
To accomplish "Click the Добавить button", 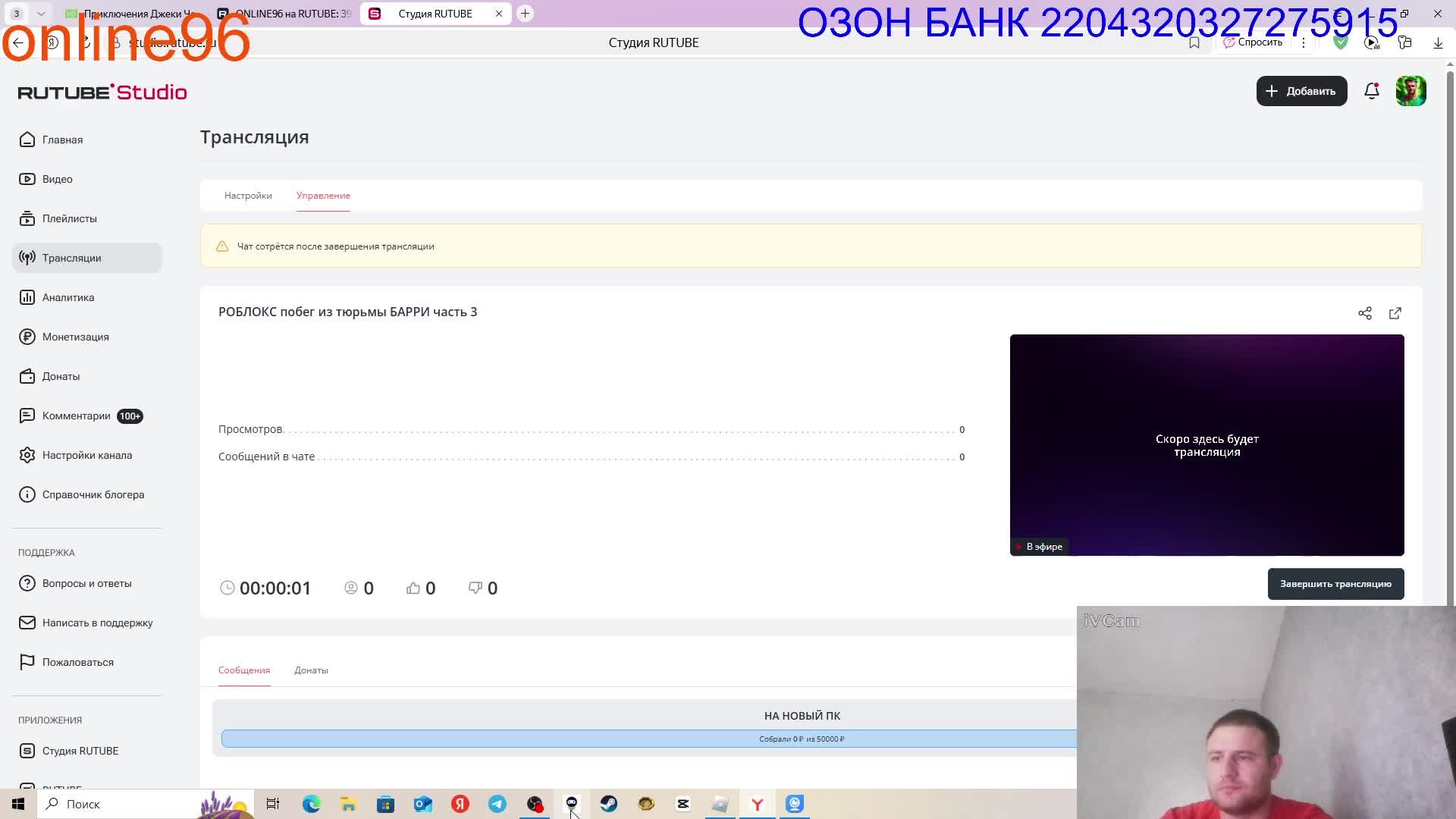I will point(1301,91).
